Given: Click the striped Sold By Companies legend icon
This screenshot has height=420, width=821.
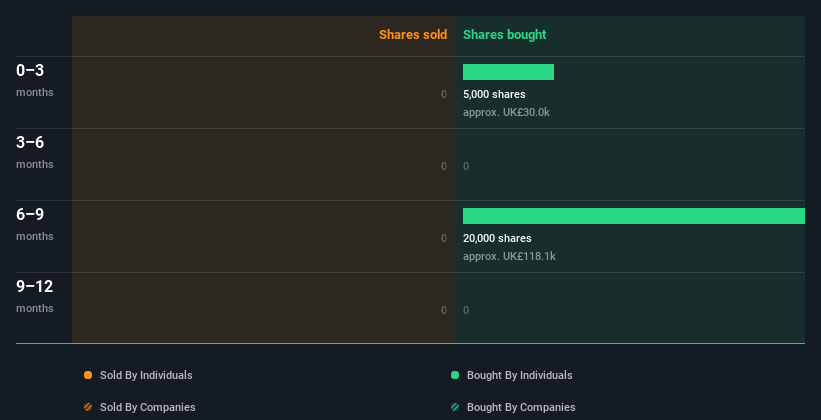Looking at the screenshot, I should pyautogui.click(x=88, y=407).
